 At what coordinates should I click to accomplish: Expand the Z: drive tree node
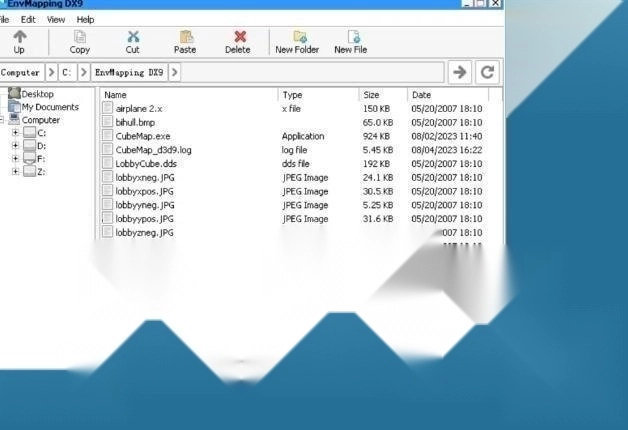pyautogui.click(x=15, y=171)
